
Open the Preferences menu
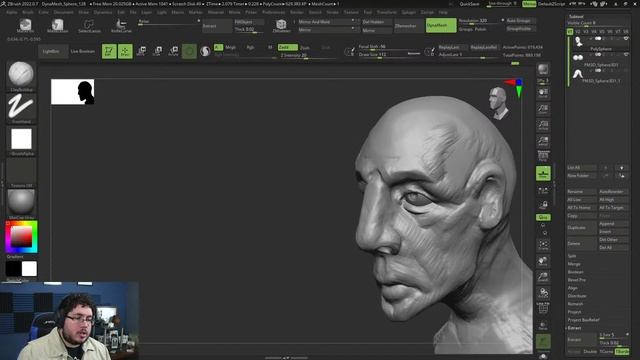tap(273, 12)
